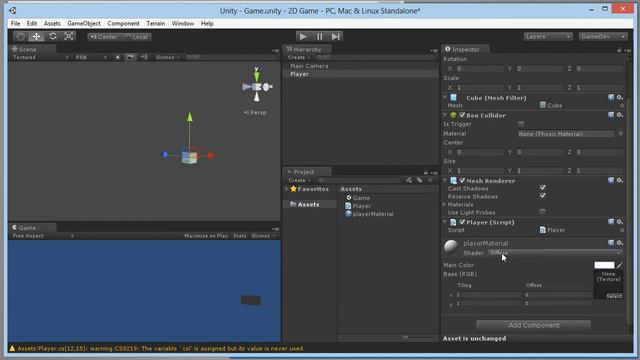Screen dimensions: 640x360
Task: Disable the Mesh Renderer component
Action: [462, 180]
